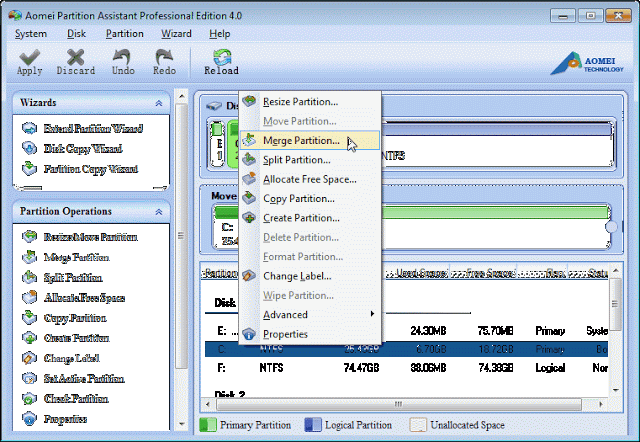Open the Partition menu

tap(124, 34)
